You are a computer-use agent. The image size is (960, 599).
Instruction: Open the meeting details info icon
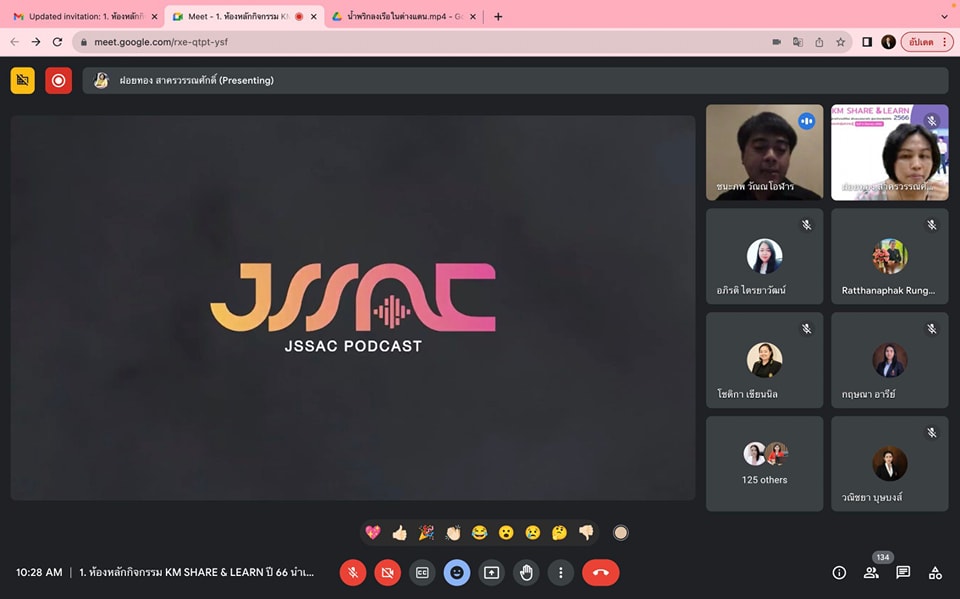(839, 573)
